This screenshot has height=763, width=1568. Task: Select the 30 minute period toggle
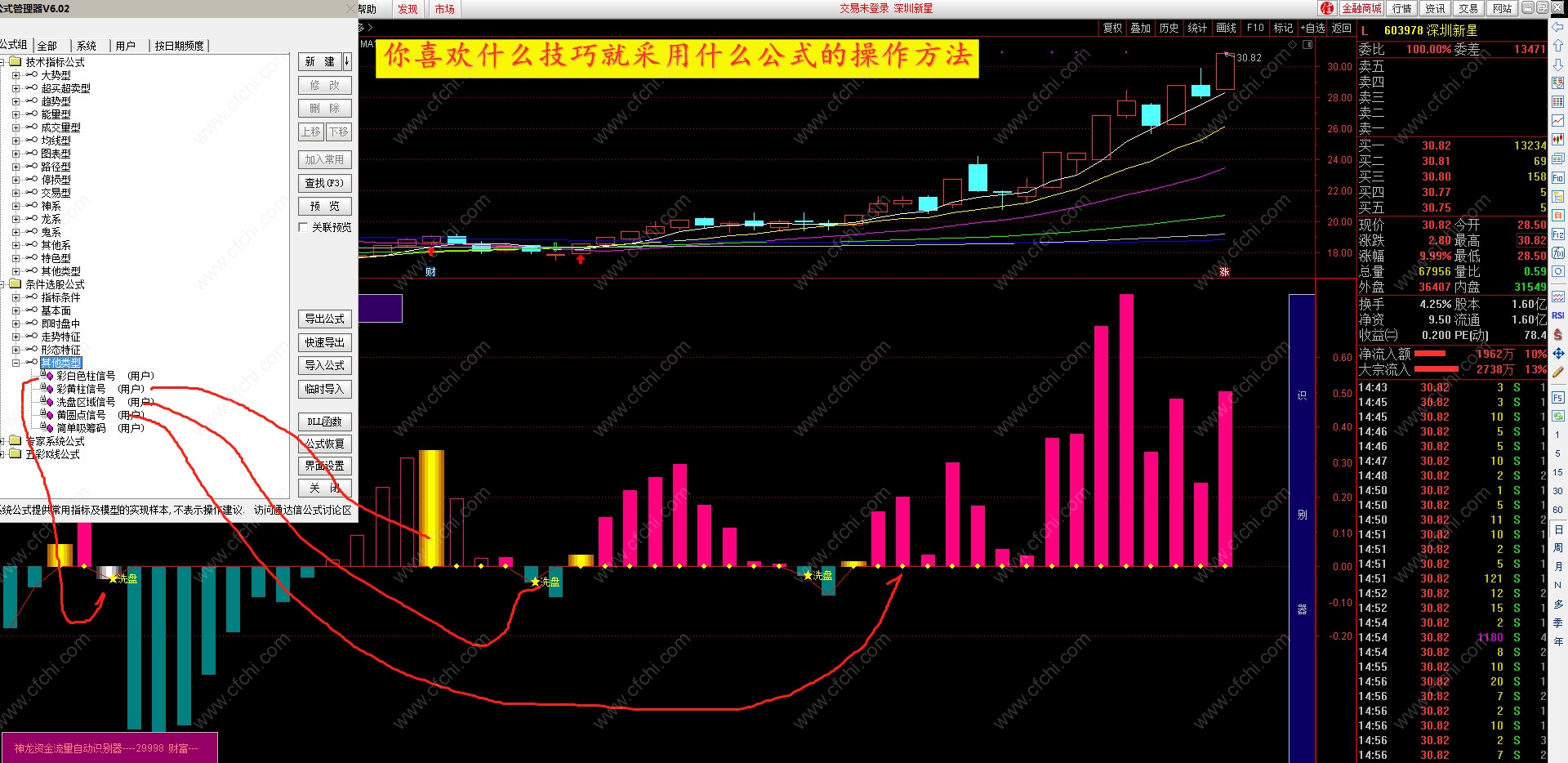[1557, 491]
